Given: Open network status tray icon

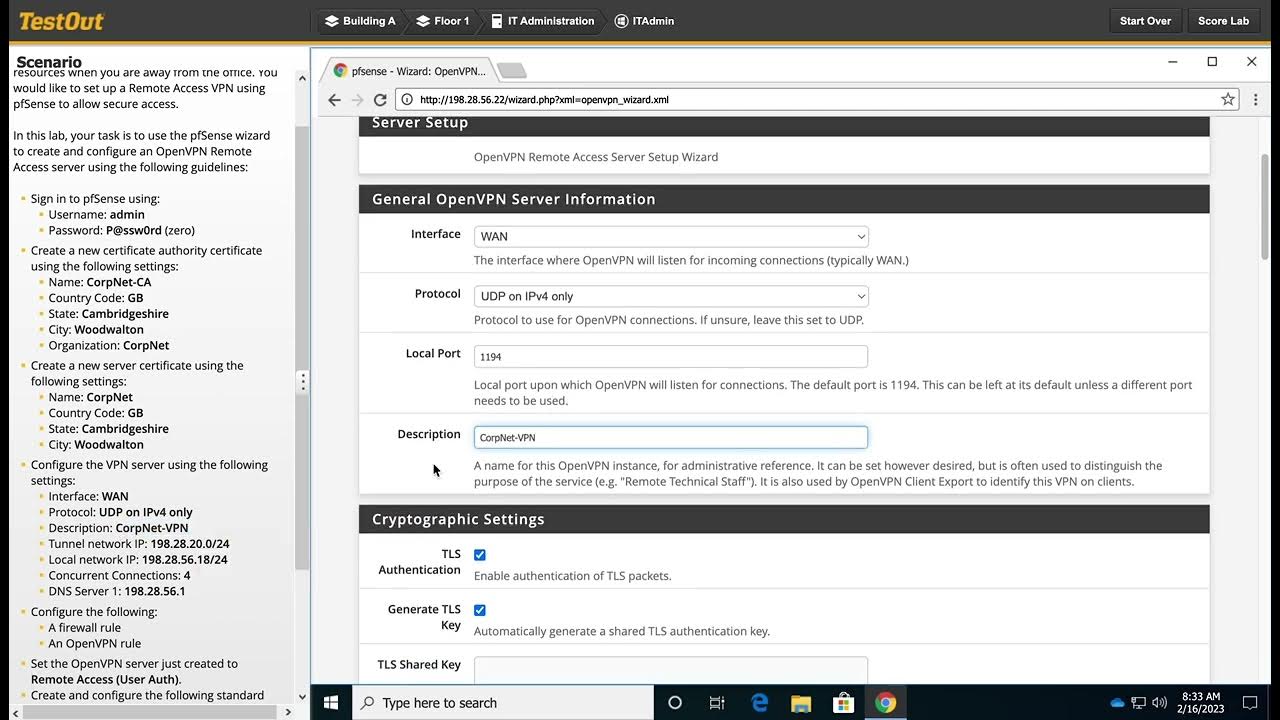Looking at the screenshot, I should pyautogui.click(x=1139, y=703).
